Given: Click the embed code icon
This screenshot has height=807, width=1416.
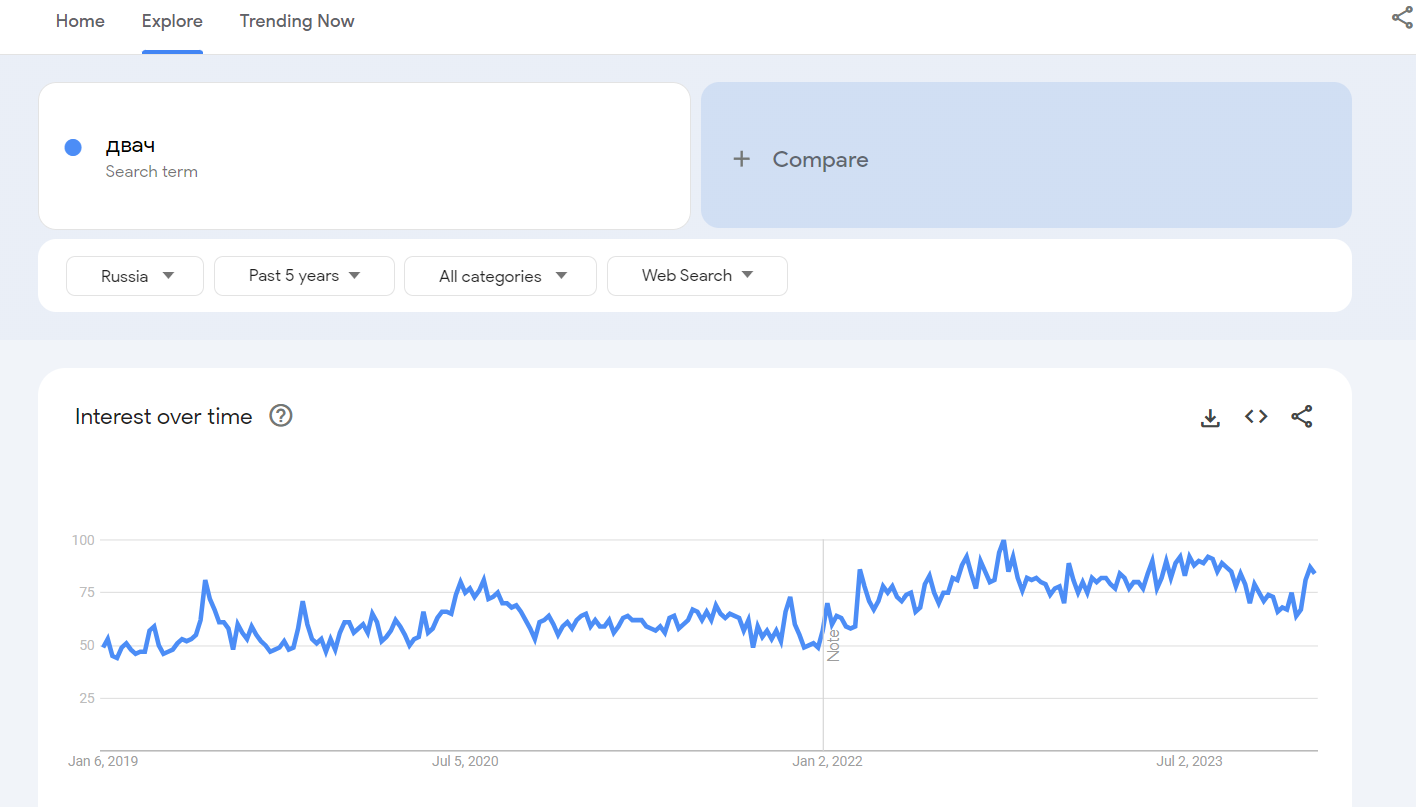Looking at the screenshot, I should (1256, 417).
